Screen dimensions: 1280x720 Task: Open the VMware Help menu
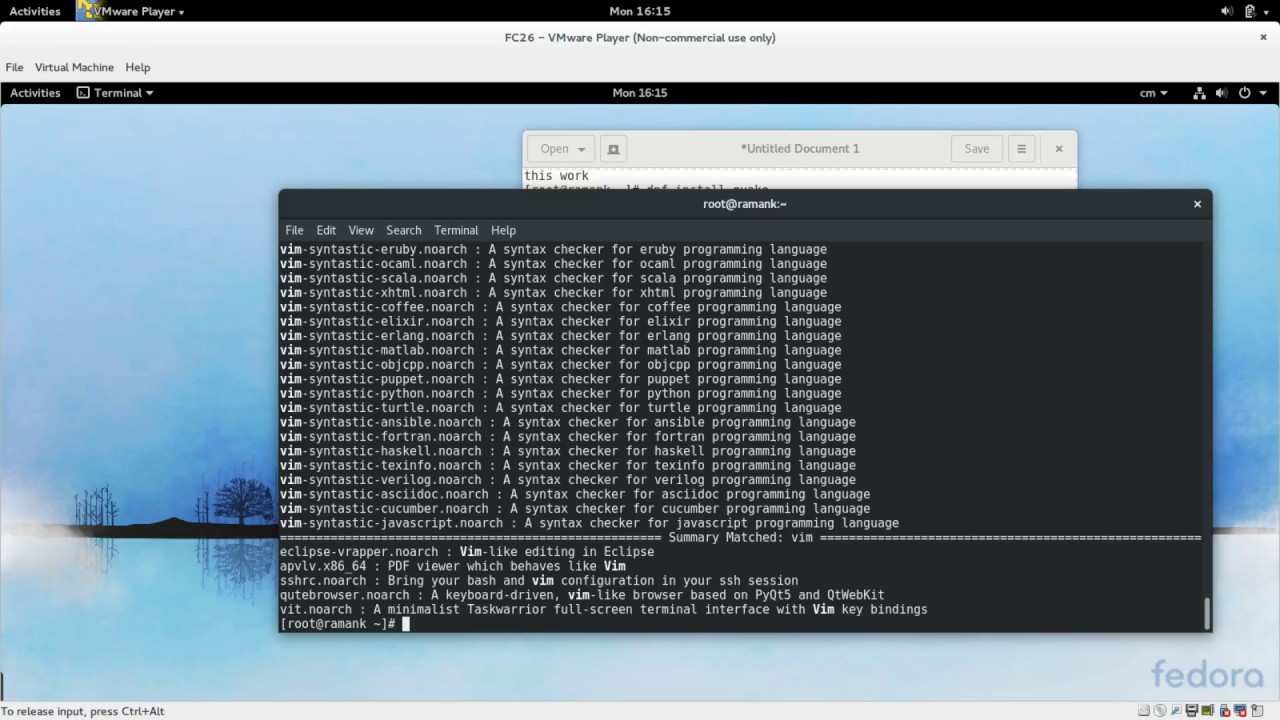point(138,67)
